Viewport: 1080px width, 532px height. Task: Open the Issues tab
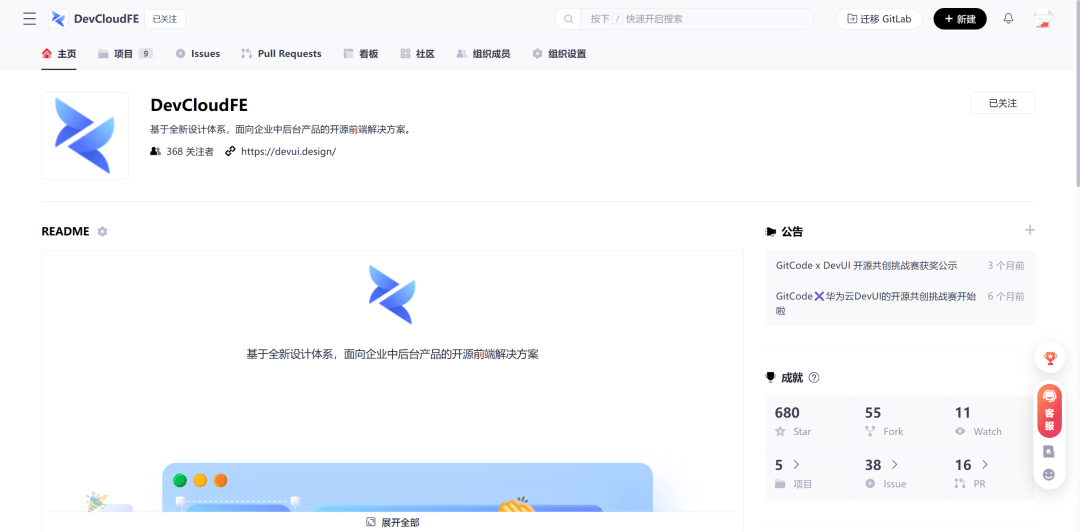198,54
